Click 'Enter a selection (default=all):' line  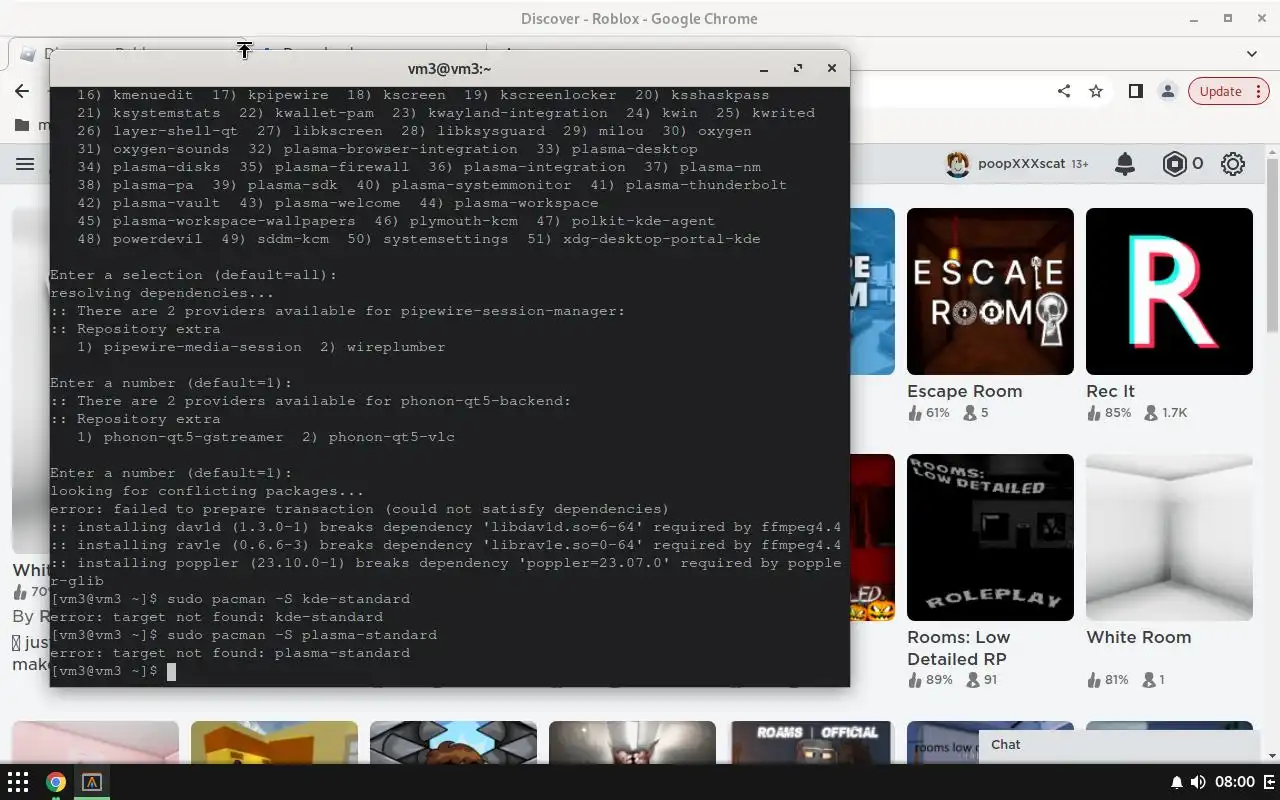194,275
